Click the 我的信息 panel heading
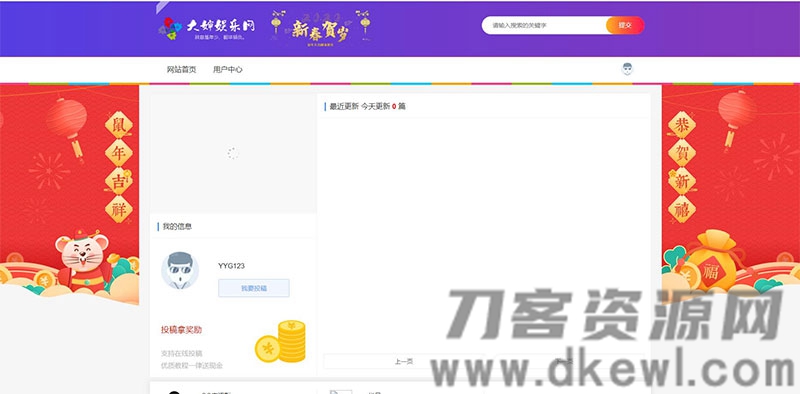The height and width of the screenshot is (394, 800). point(177,227)
